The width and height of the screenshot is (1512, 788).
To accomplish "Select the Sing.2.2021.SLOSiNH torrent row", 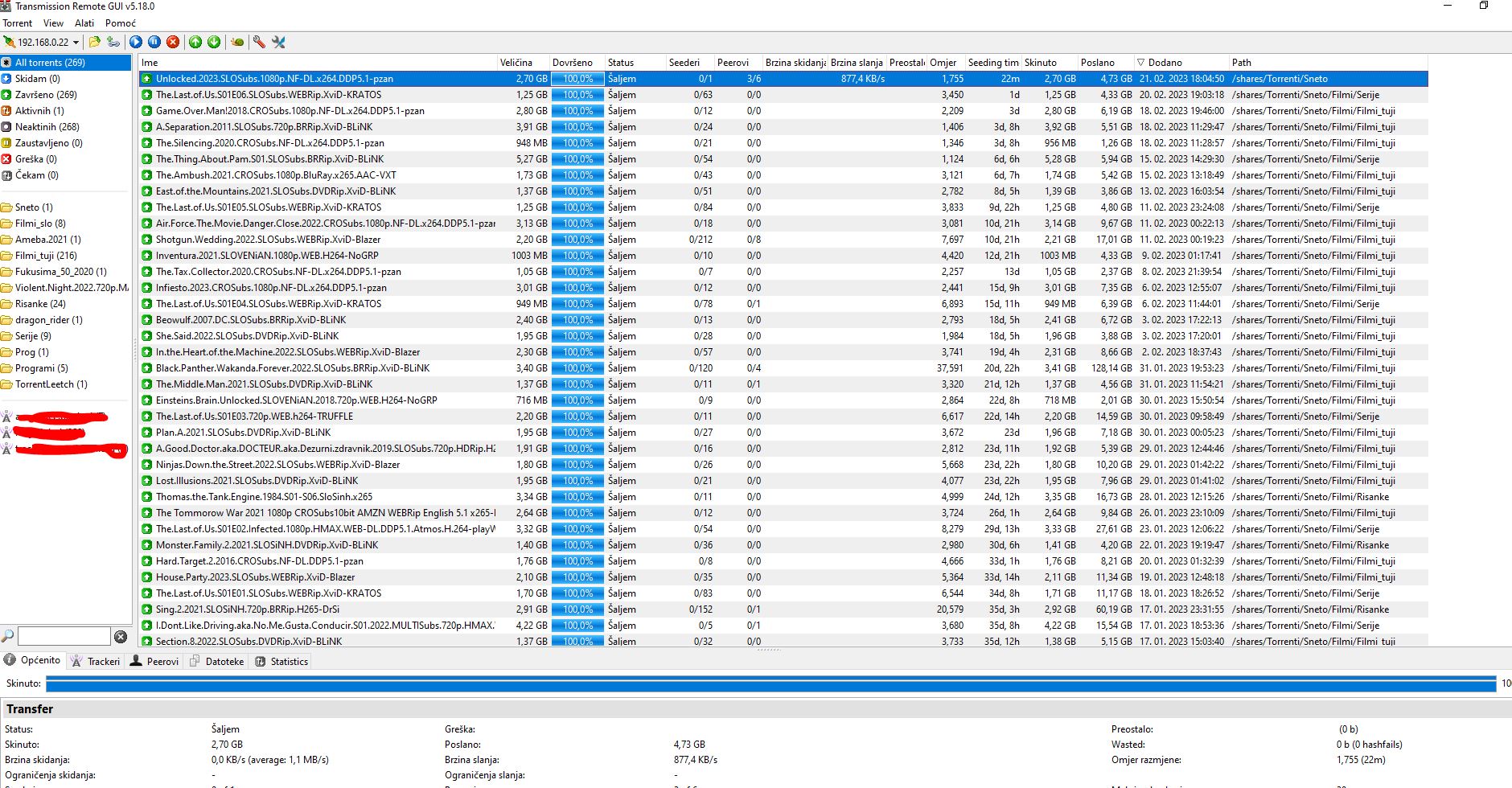I will click(x=783, y=609).
